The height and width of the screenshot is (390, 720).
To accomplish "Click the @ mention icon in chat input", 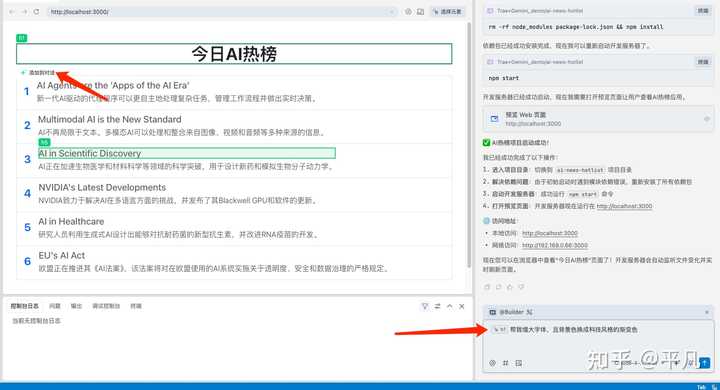I will (x=493, y=363).
